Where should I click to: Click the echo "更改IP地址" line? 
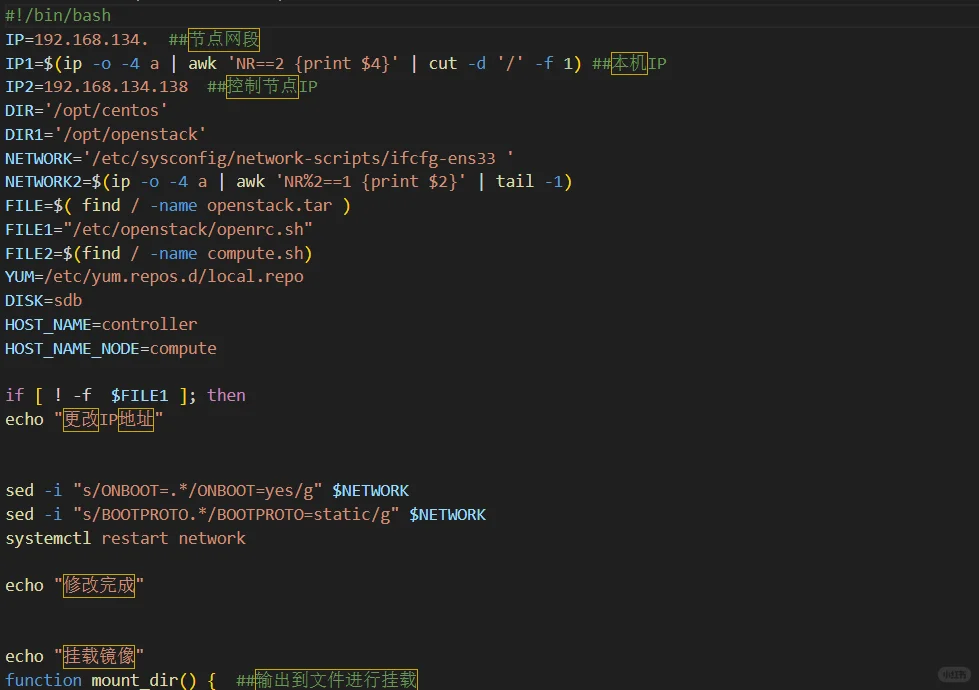pyautogui.click(x=84, y=419)
